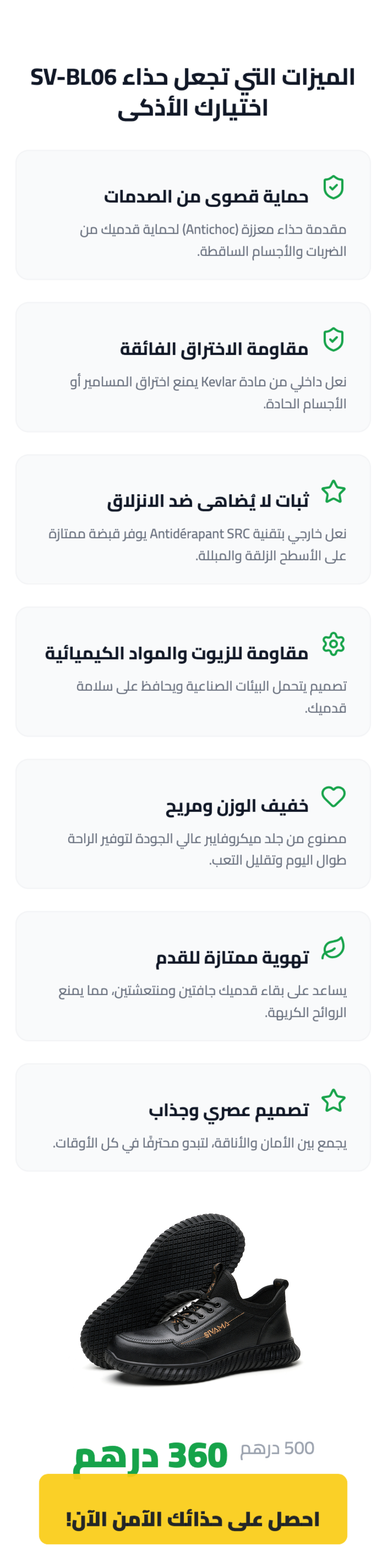Click the heading مقاومة للزيوت والمواد الكيميائية
The image size is (386, 1568).
tap(177, 654)
